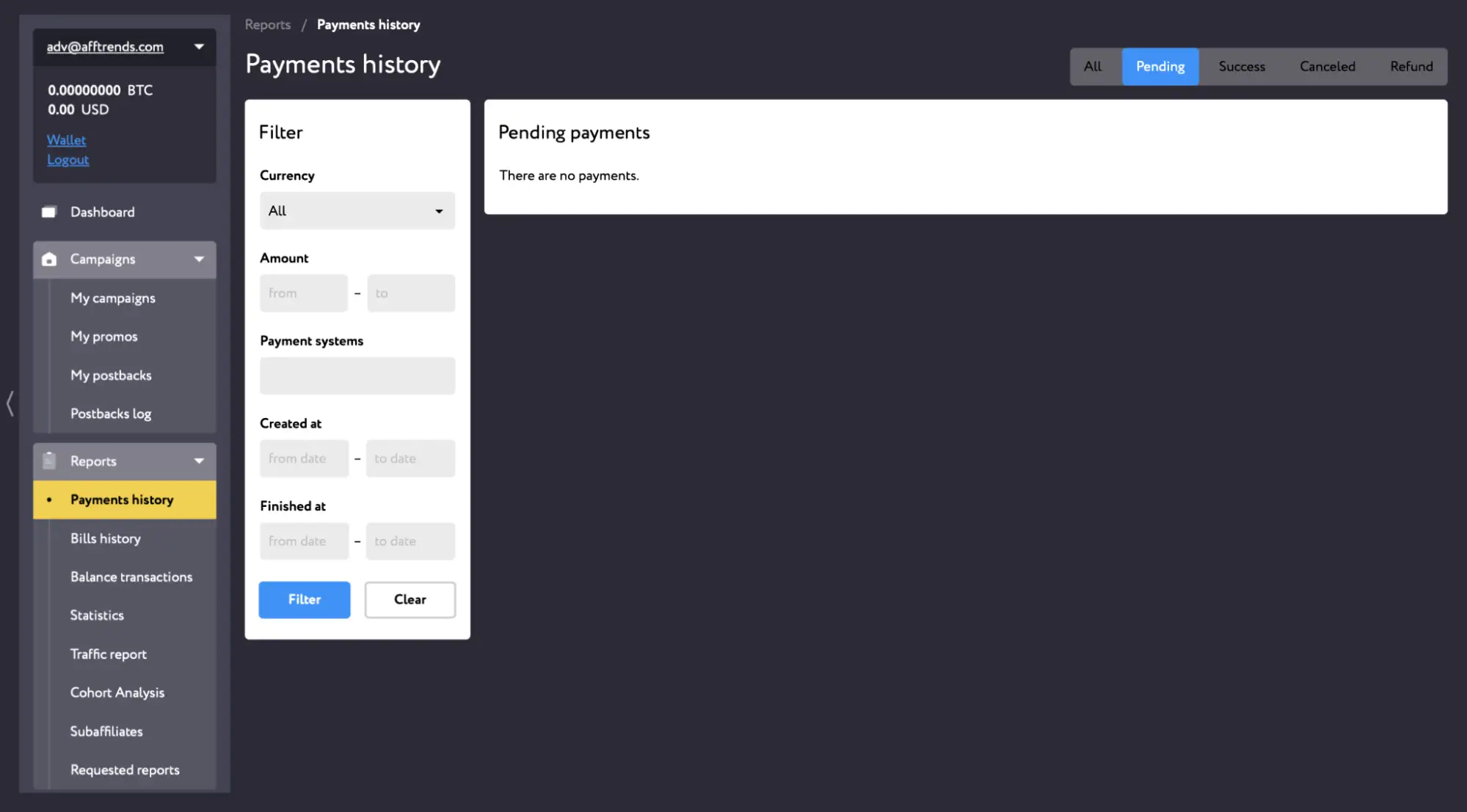Viewport: 1467px width, 812px height.
Task: Select Payments history in sidebar
Action: coord(125,500)
